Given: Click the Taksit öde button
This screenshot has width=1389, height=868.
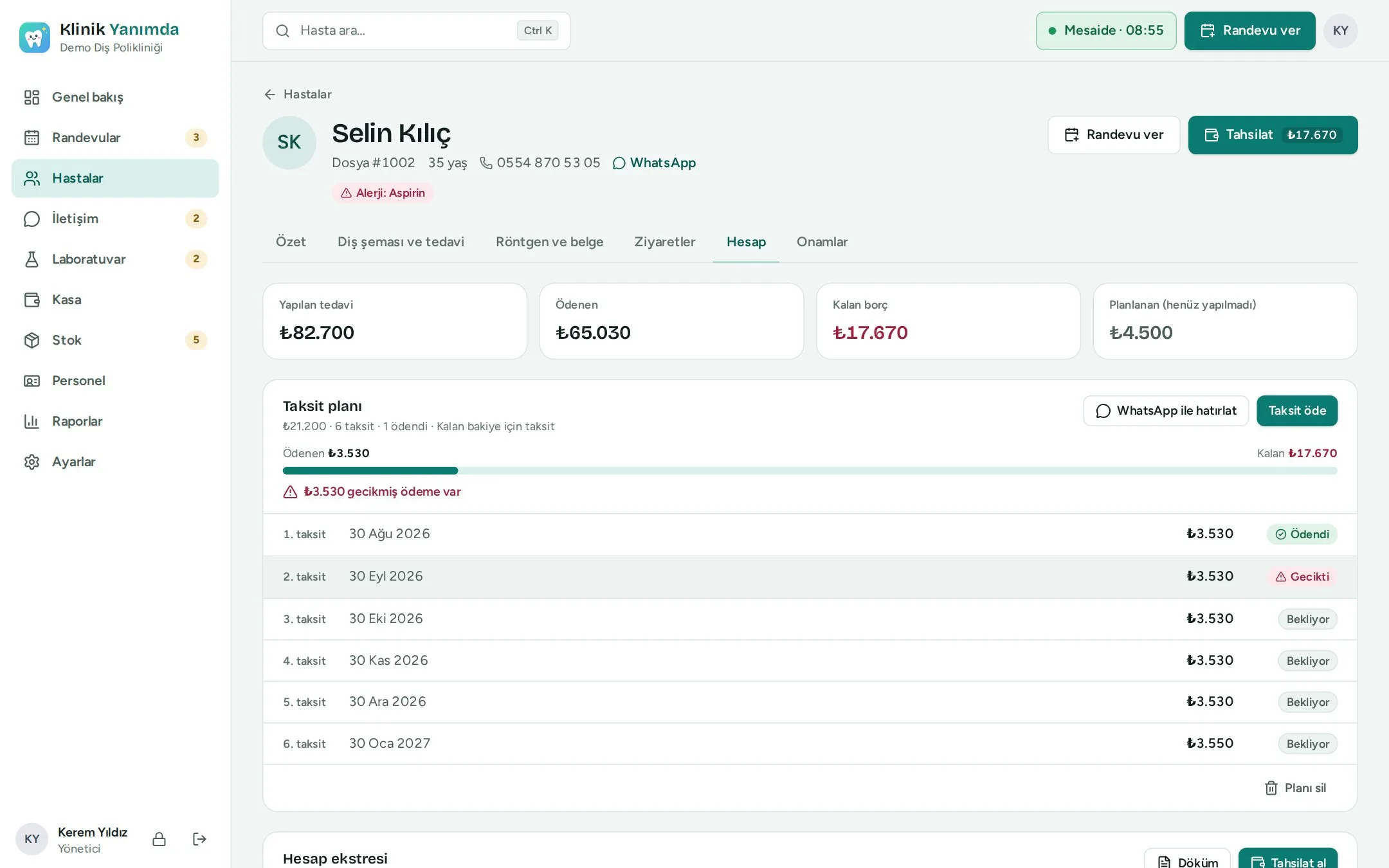Looking at the screenshot, I should (x=1297, y=411).
